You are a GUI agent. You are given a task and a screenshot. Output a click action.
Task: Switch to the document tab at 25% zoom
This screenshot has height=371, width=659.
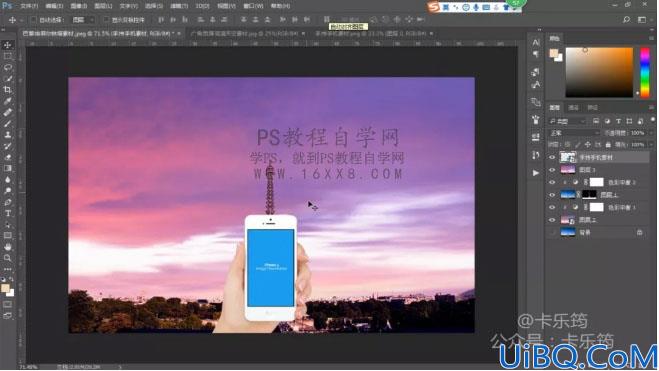(247, 33)
